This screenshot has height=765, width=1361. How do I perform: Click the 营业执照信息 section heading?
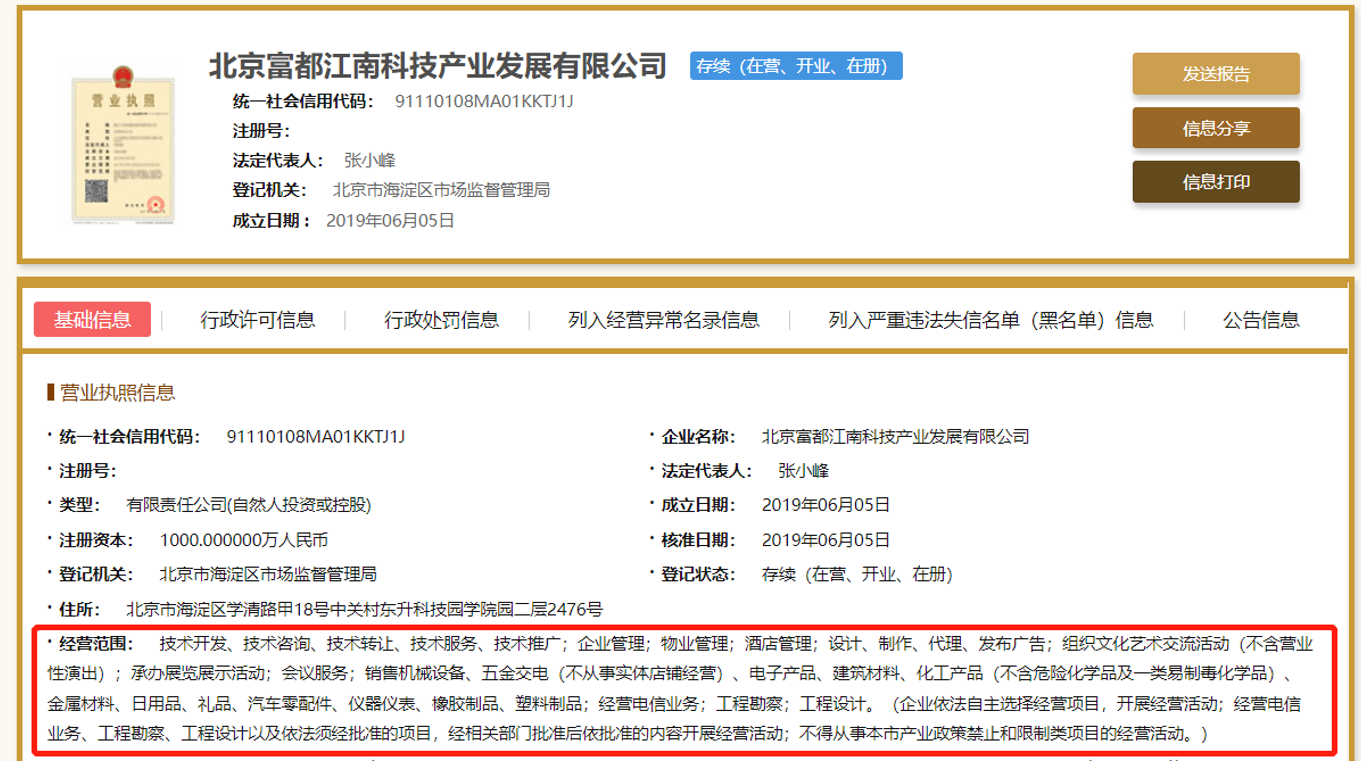click(x=118, y=393)
